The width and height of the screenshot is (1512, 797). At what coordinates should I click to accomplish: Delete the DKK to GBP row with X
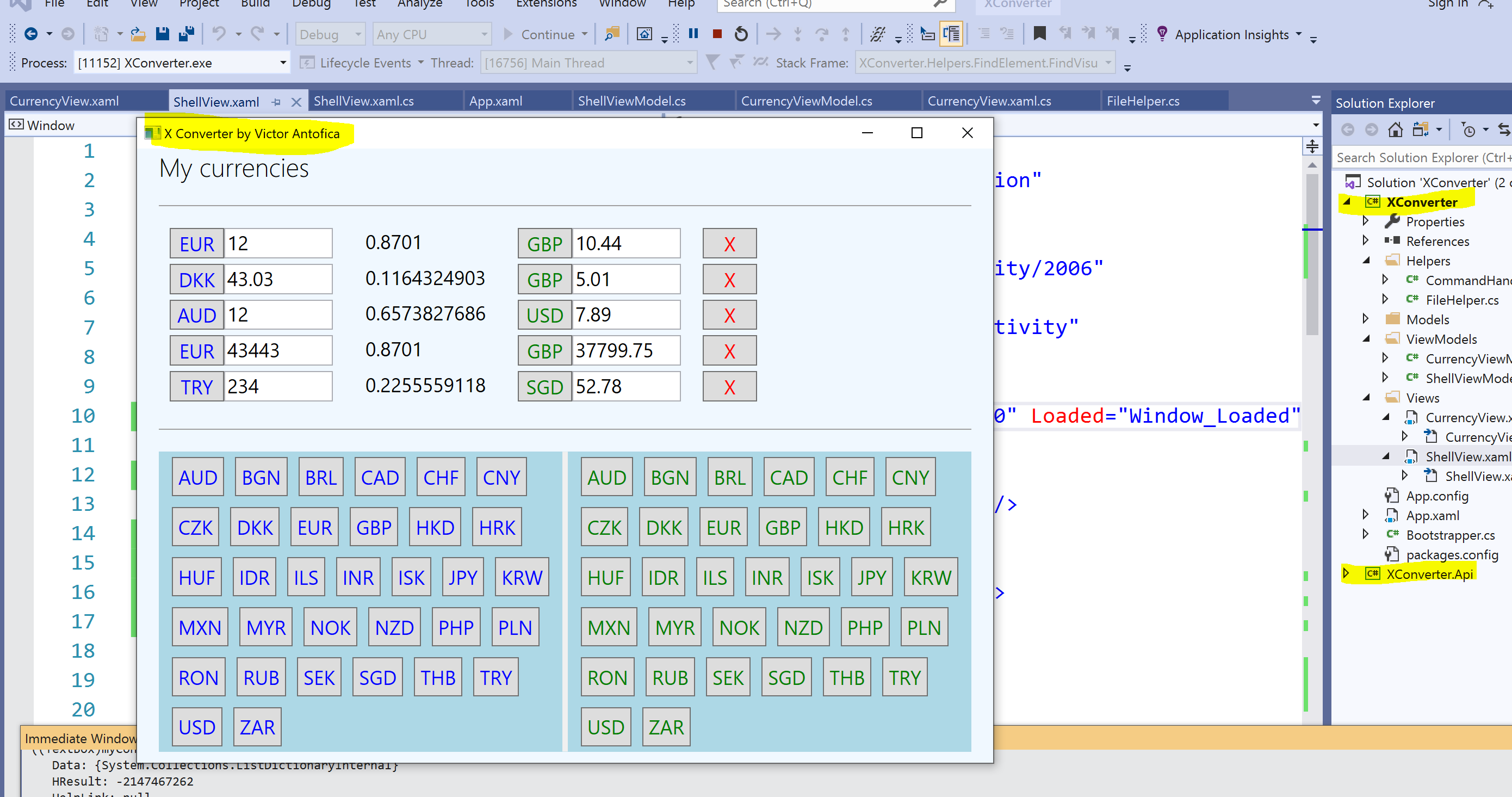coord(729,280)
